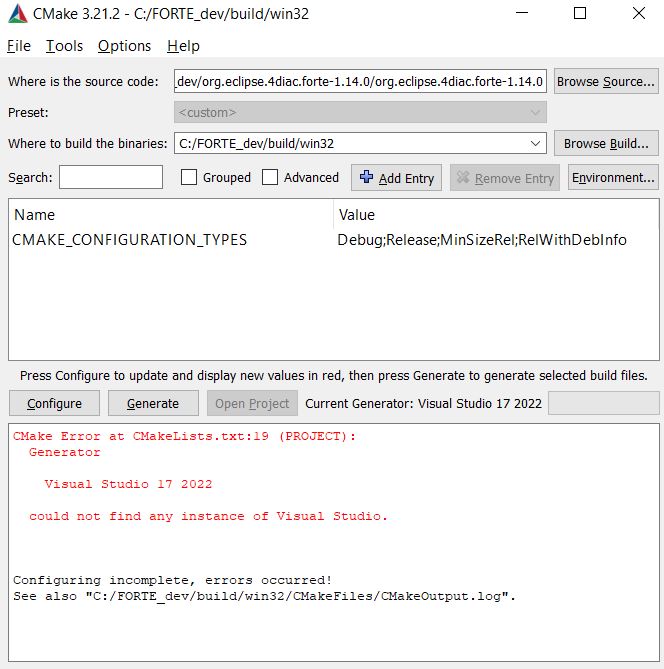The image size is (664, 669).
Task: Maximize the CMake window
Action: click(580, 13)
